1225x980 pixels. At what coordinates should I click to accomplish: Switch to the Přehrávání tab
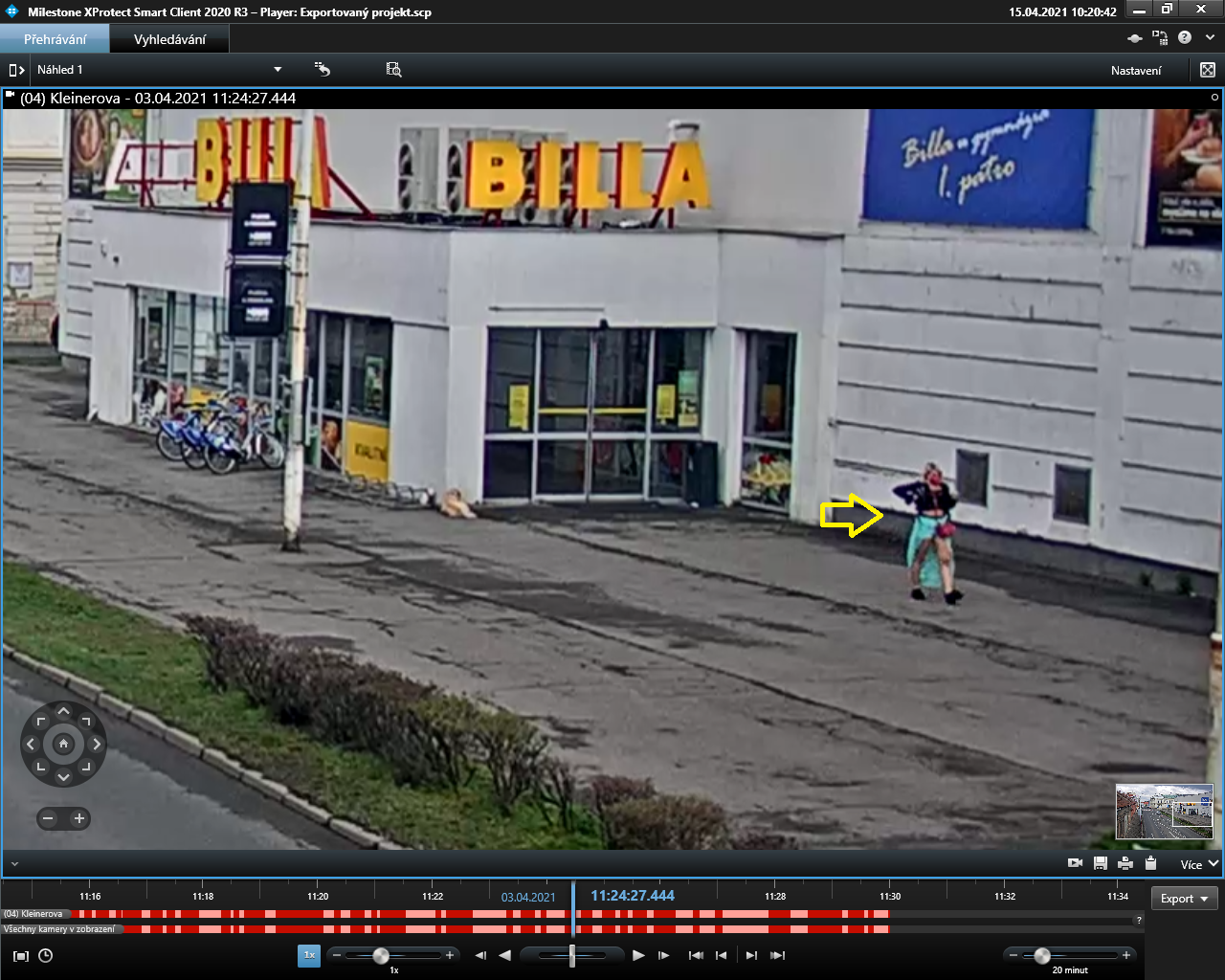click(x=55, y=39)
